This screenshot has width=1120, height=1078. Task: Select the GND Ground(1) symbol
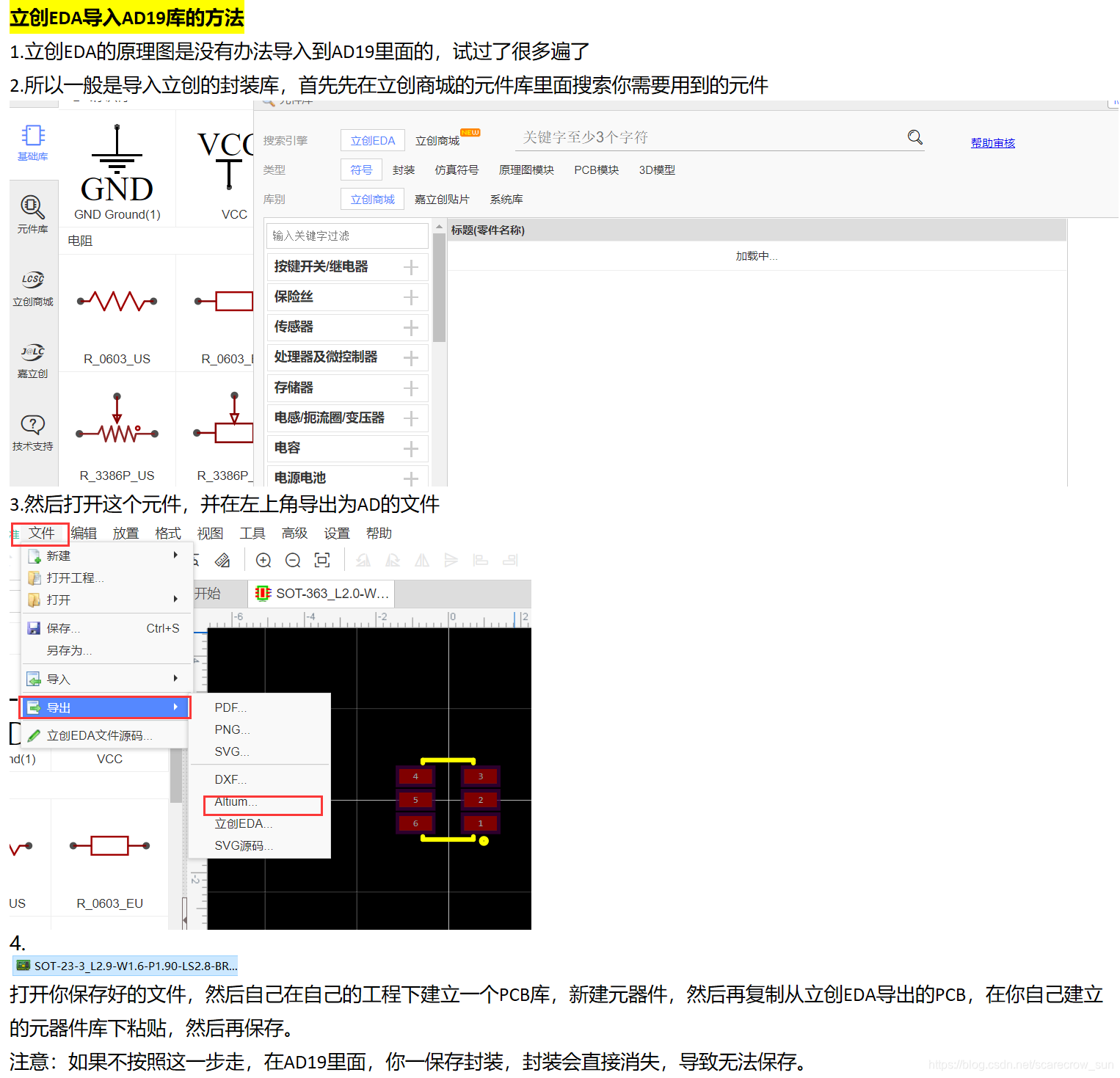point(117,171)
